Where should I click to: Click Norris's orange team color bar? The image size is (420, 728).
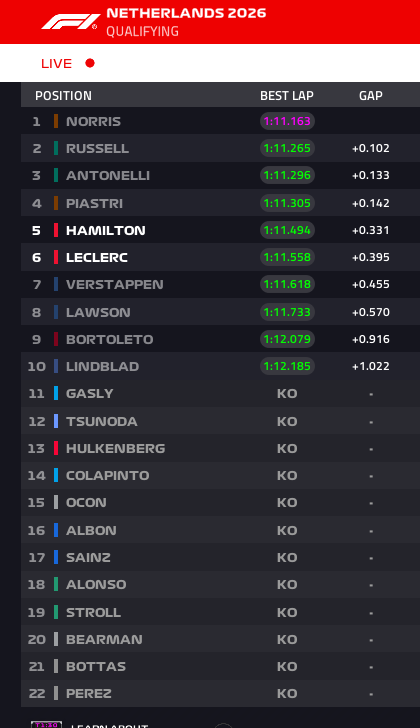tap(56, 121)
